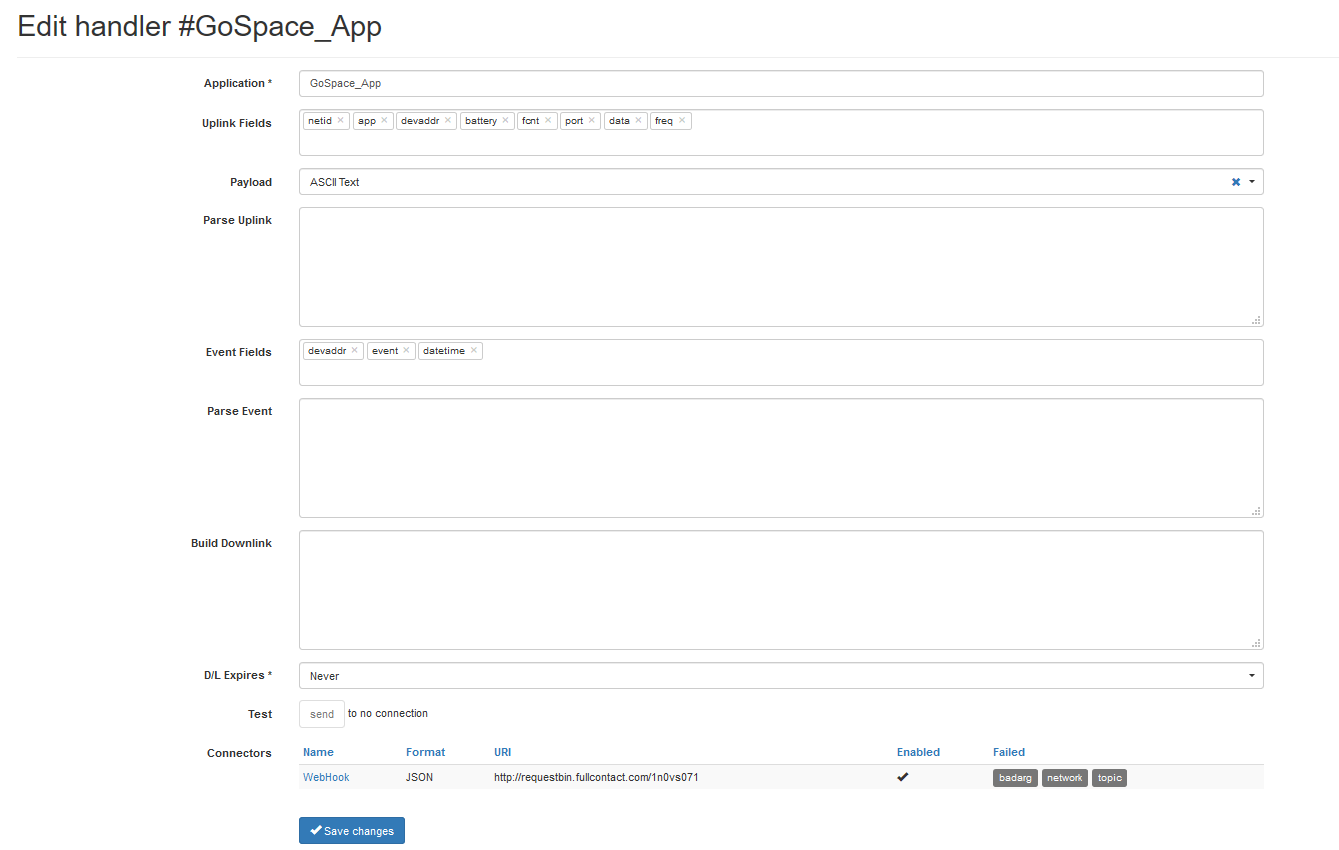Open the Payload dropdown arrow
The image size is (1339, 850).
[1252, 182]
